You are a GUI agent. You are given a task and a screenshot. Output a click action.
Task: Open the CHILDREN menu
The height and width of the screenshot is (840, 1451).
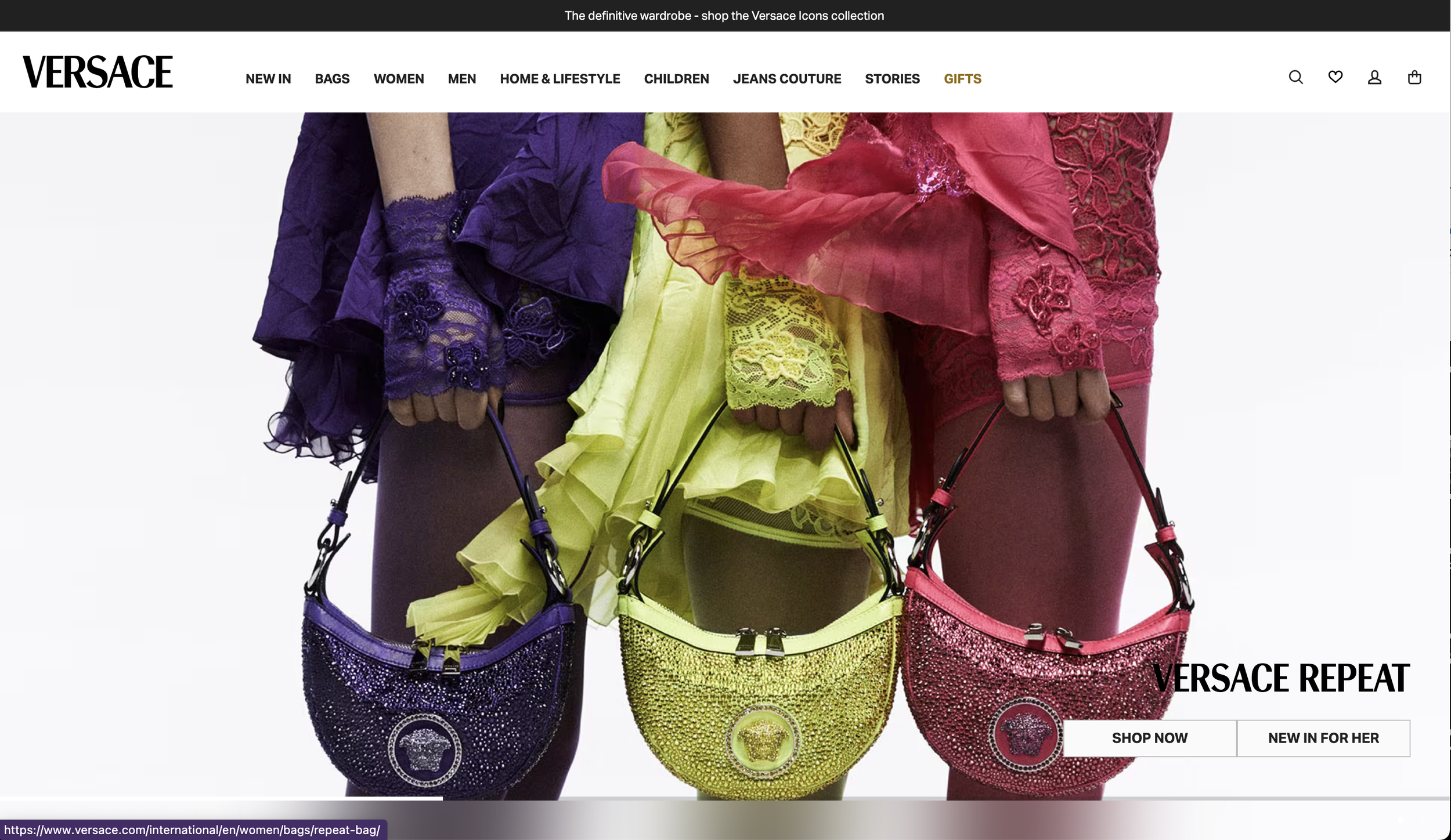click(x=676, y=79)
